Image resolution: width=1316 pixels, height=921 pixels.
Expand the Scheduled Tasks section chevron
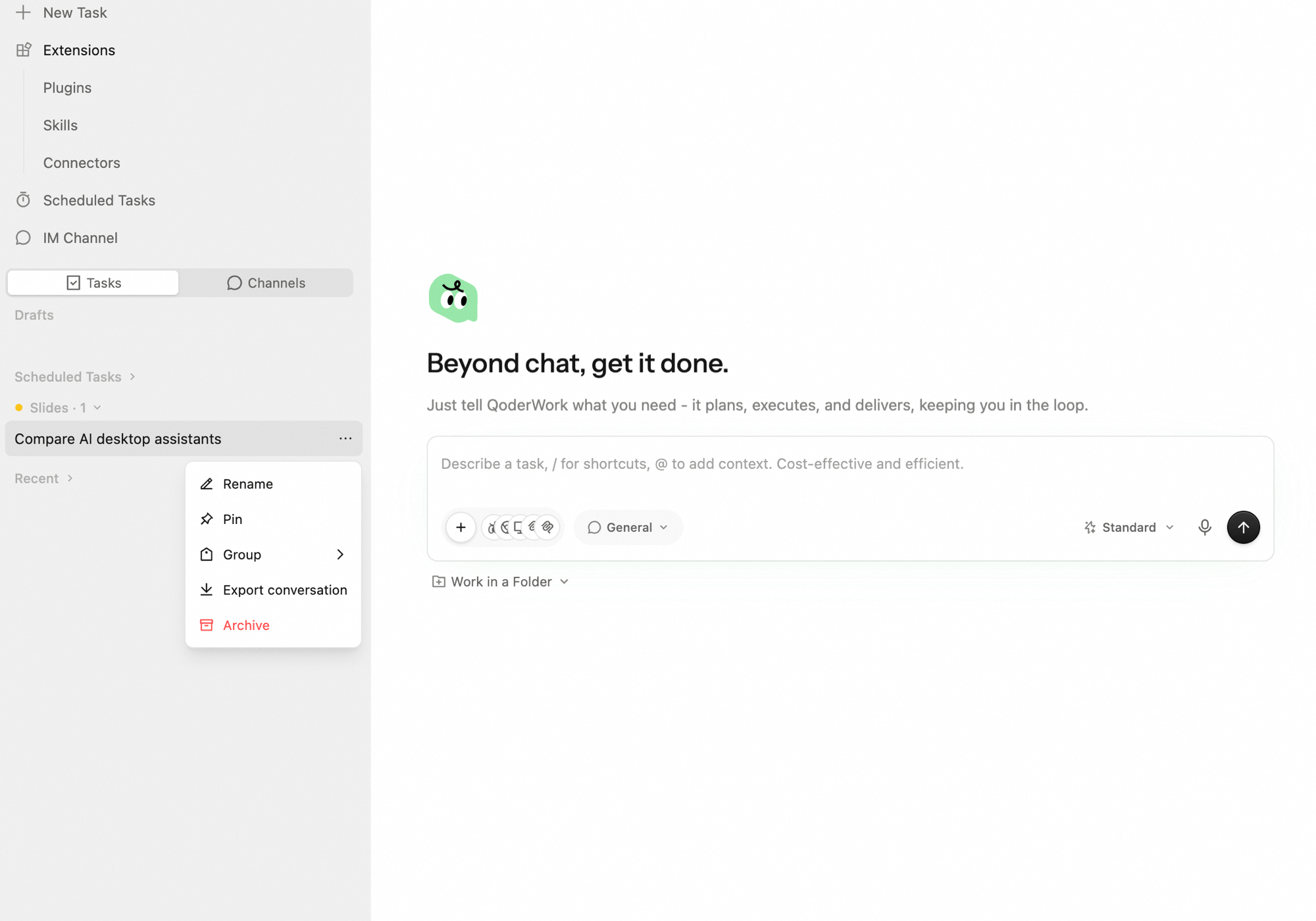[133, 377]
